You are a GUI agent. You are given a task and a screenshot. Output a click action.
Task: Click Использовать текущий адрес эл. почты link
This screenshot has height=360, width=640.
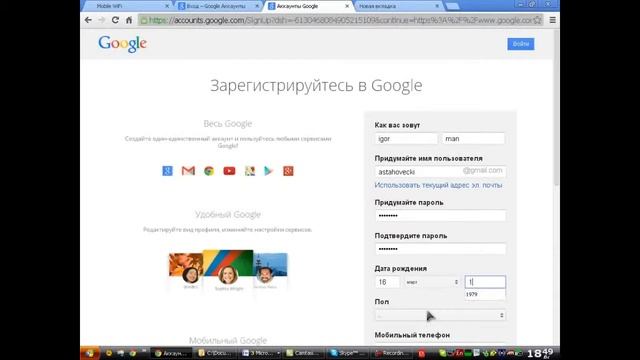pos(438,185)
